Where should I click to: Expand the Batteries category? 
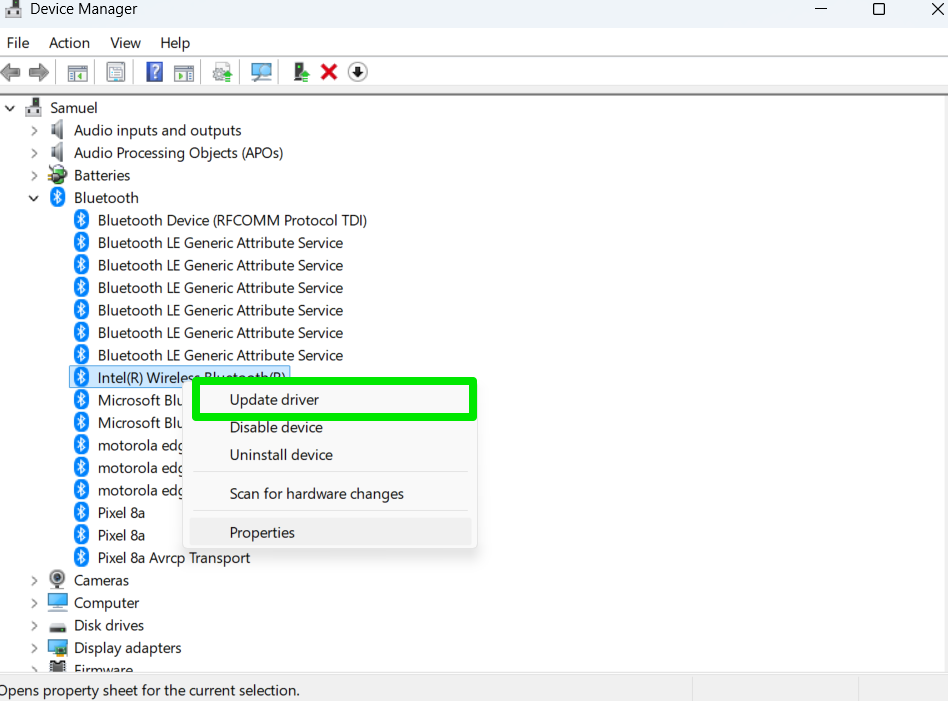click(34, 175)
